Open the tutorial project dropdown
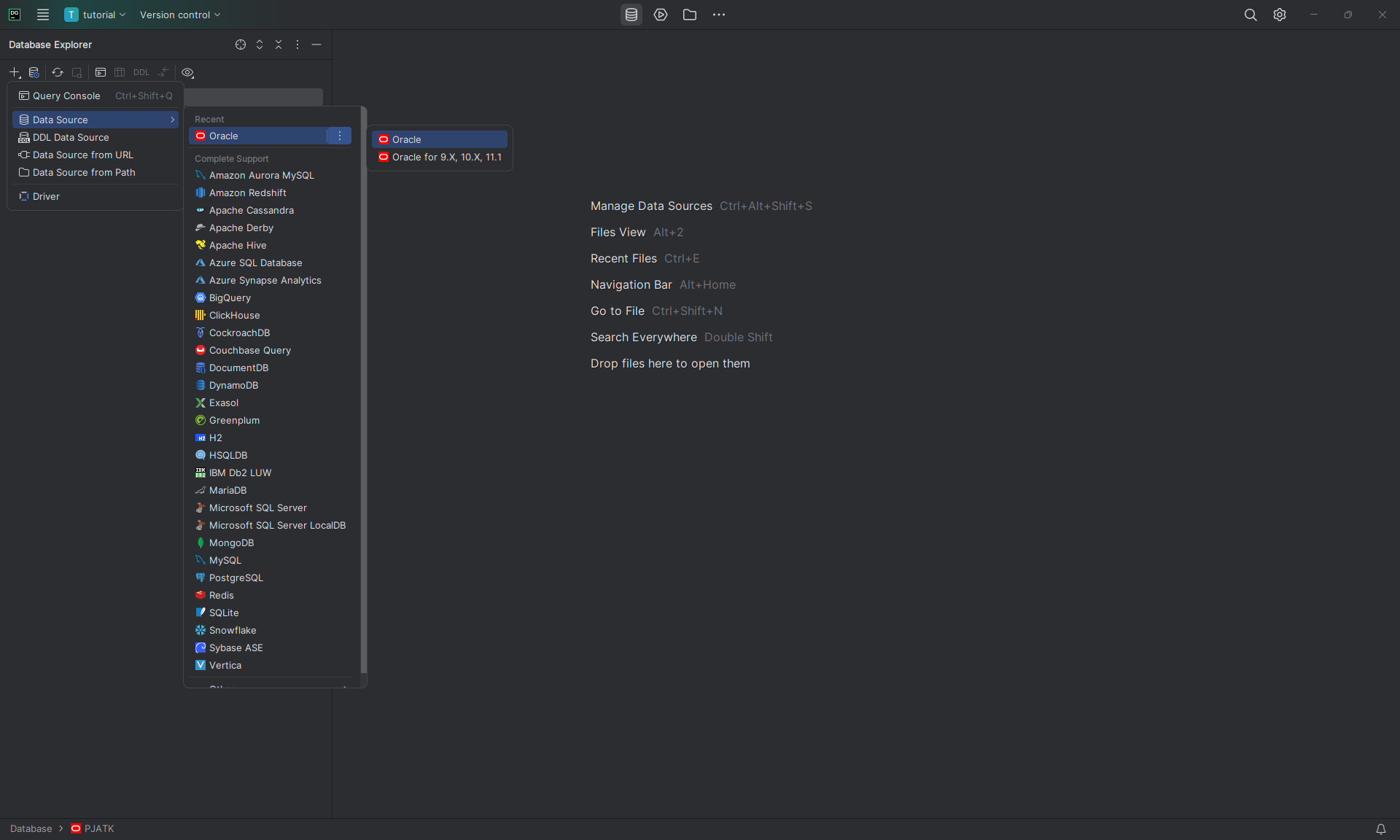 [x=95, y=15]
